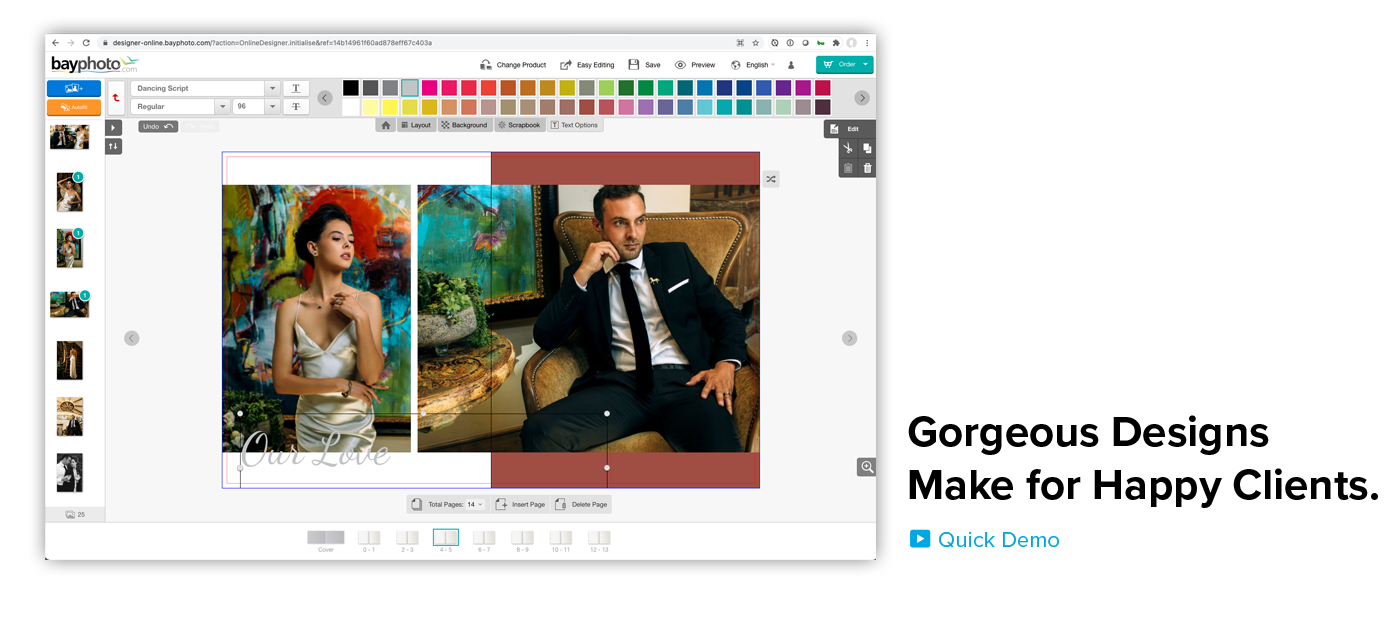Screen dimensions: 1400x617
Task: Expand the photo panel with arrow toggle
Action: click(113, 127)
